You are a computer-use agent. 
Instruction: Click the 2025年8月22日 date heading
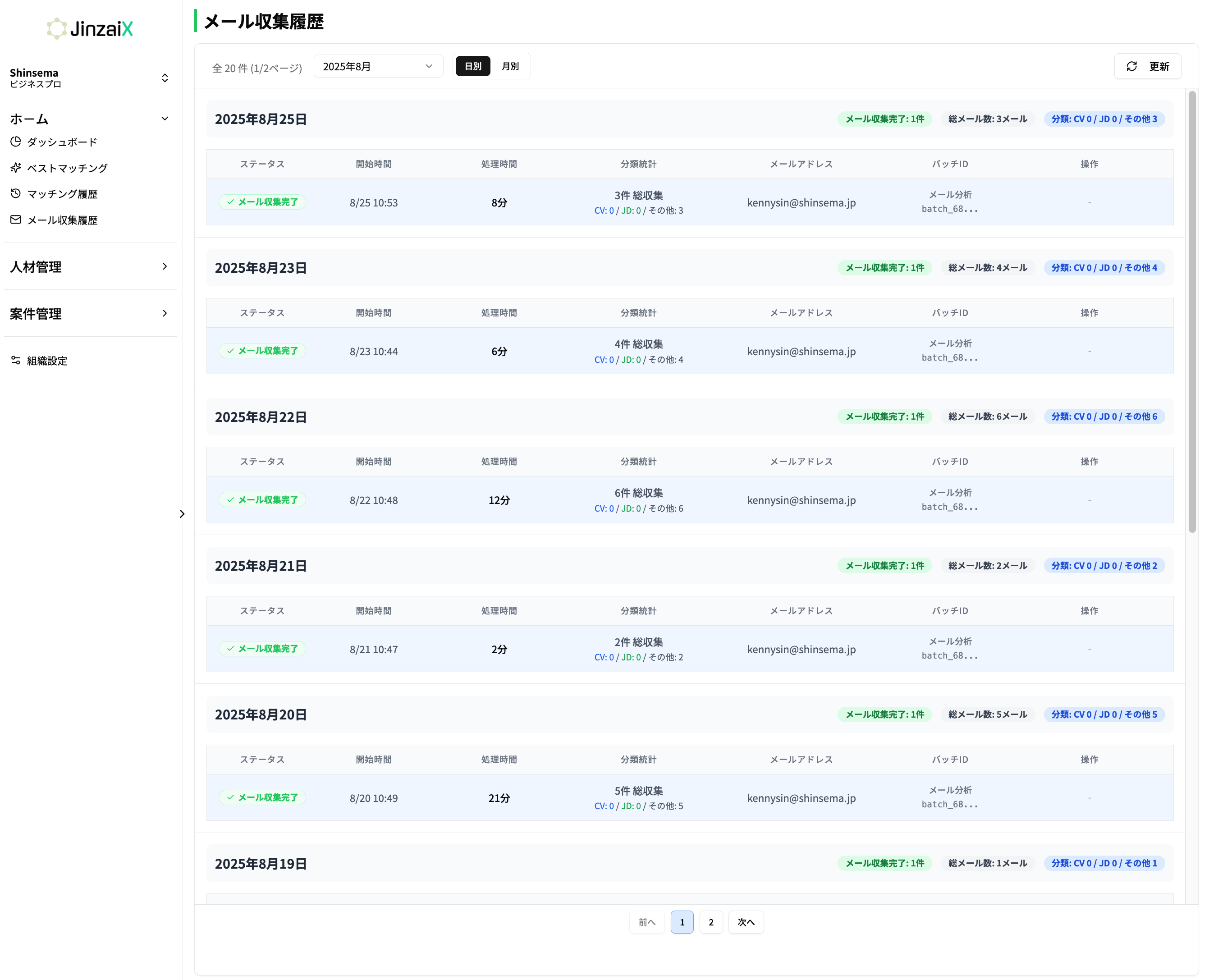coord(261,417)
